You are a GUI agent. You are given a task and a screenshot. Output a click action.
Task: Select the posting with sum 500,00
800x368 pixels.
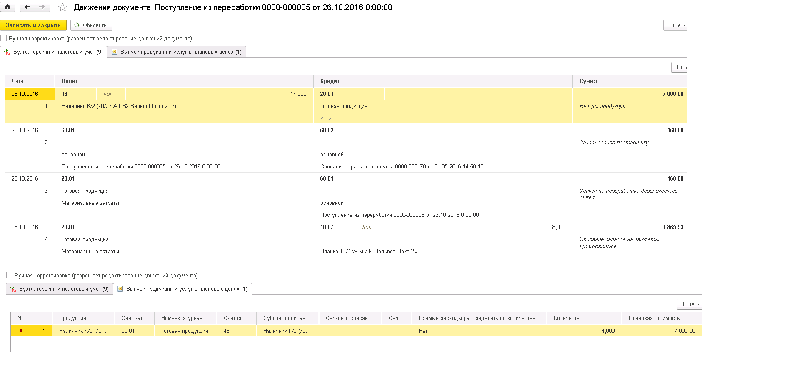346,148
